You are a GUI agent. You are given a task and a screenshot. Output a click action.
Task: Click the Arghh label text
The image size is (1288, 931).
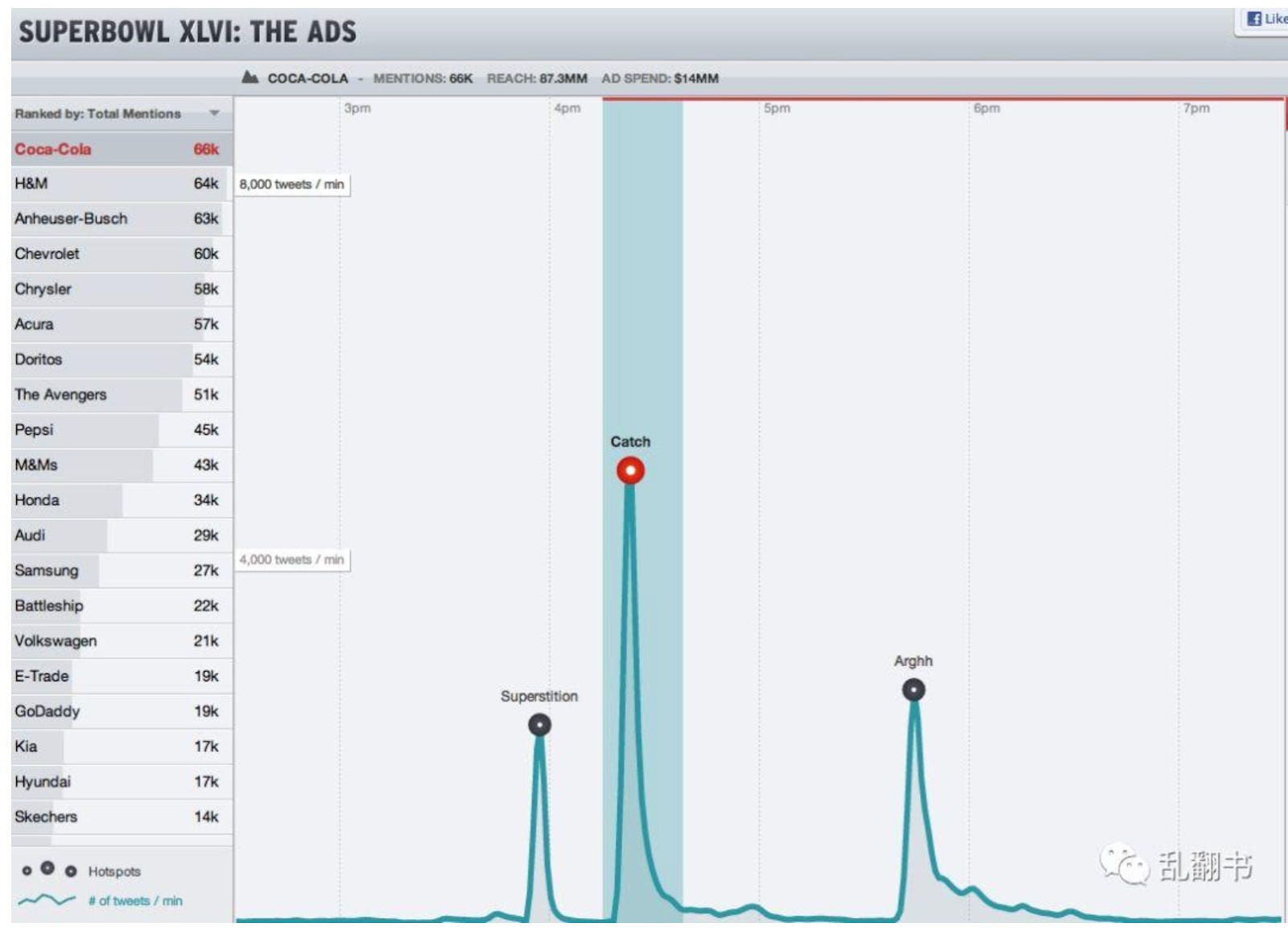(x=913, y=660)
